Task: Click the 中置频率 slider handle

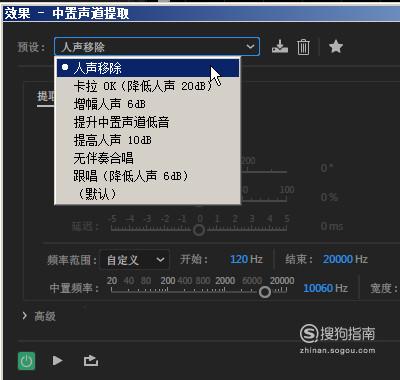Action: [x=265, y=292]
